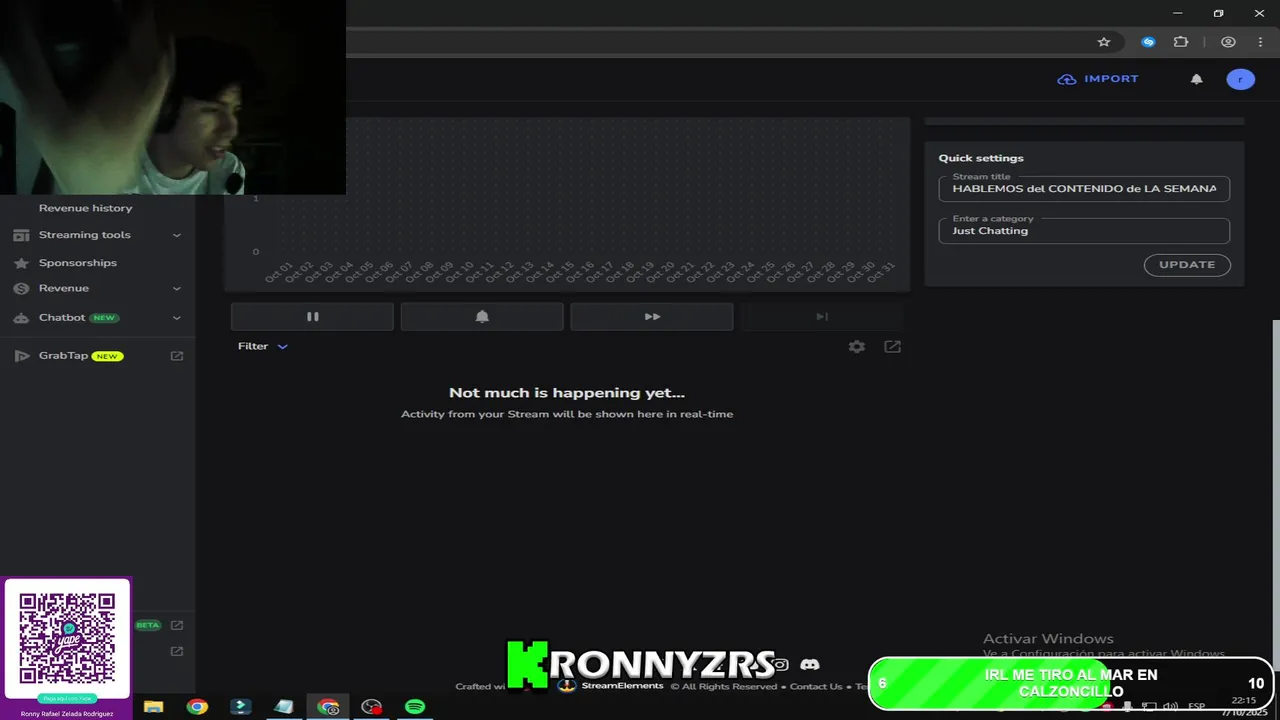Click the Contact Us footer link
The width and height of the screenshot is (1280, 720).
tap(816, 686)
